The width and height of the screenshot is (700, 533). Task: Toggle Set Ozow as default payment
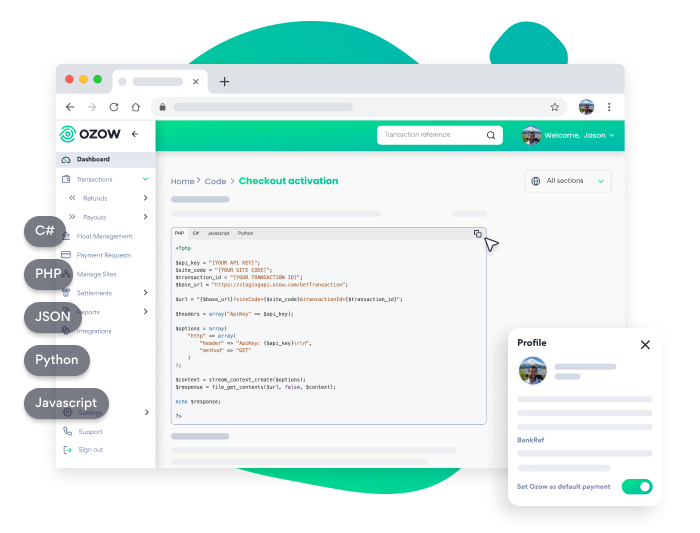(636, 487)
